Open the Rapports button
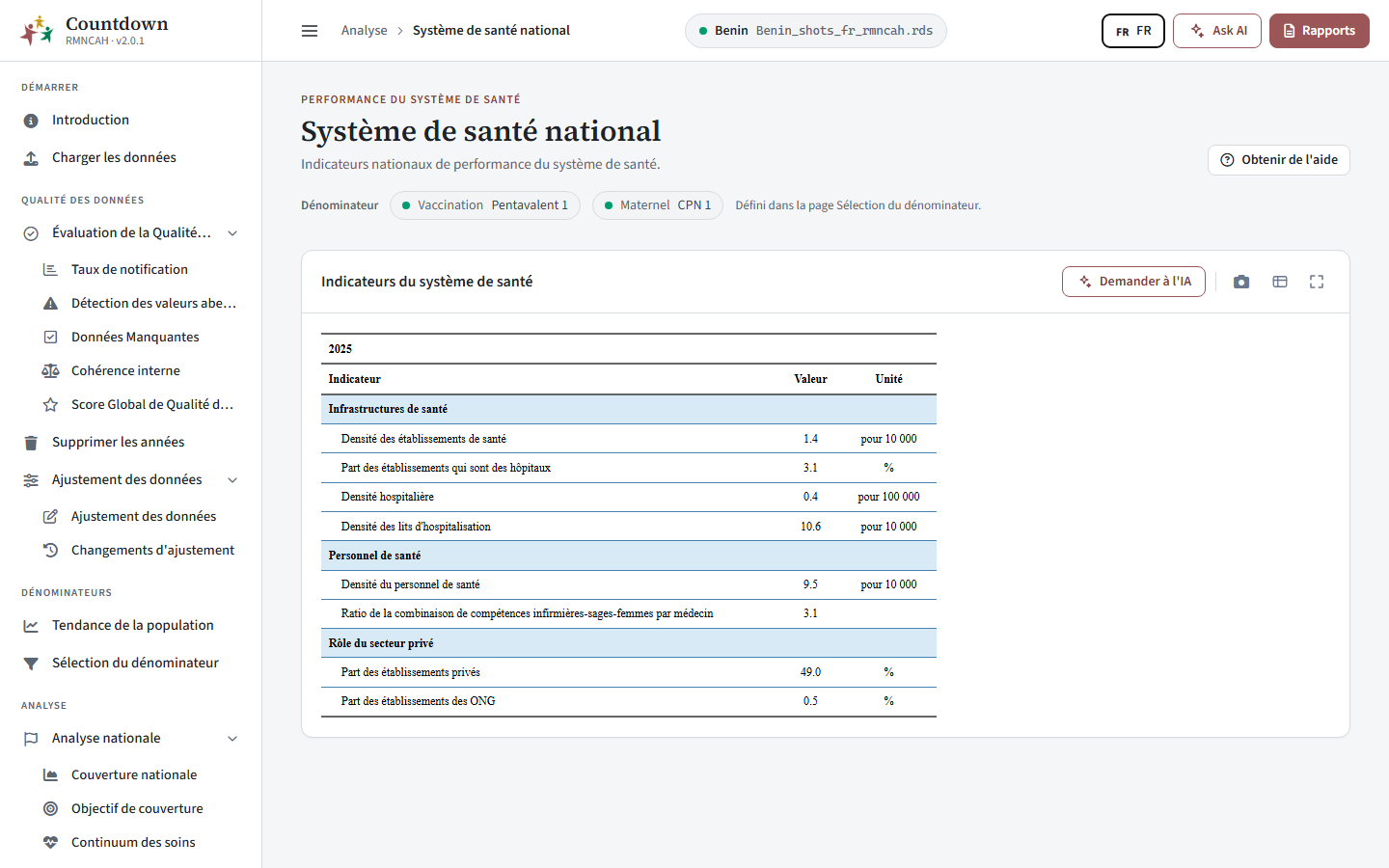 (1320, 31)
